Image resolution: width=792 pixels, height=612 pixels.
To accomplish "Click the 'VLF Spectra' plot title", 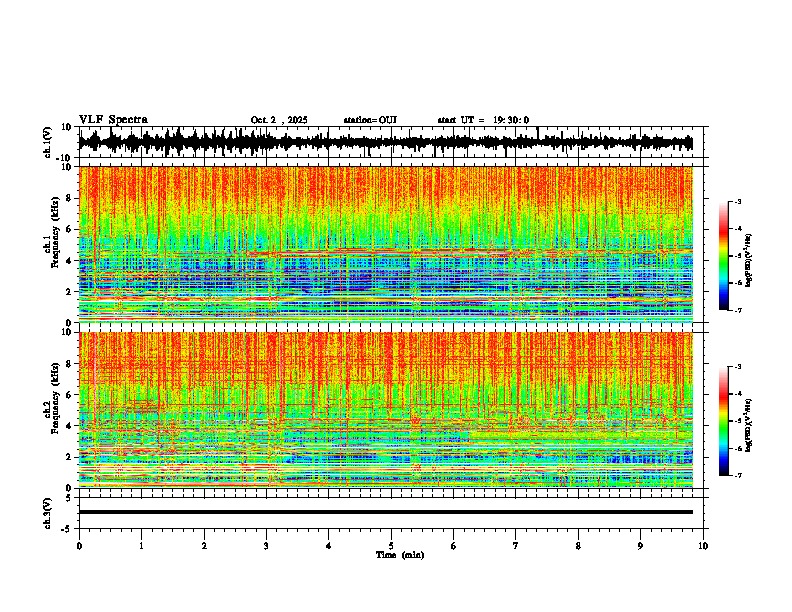I will pyautogui.click(x=113, y=120).
